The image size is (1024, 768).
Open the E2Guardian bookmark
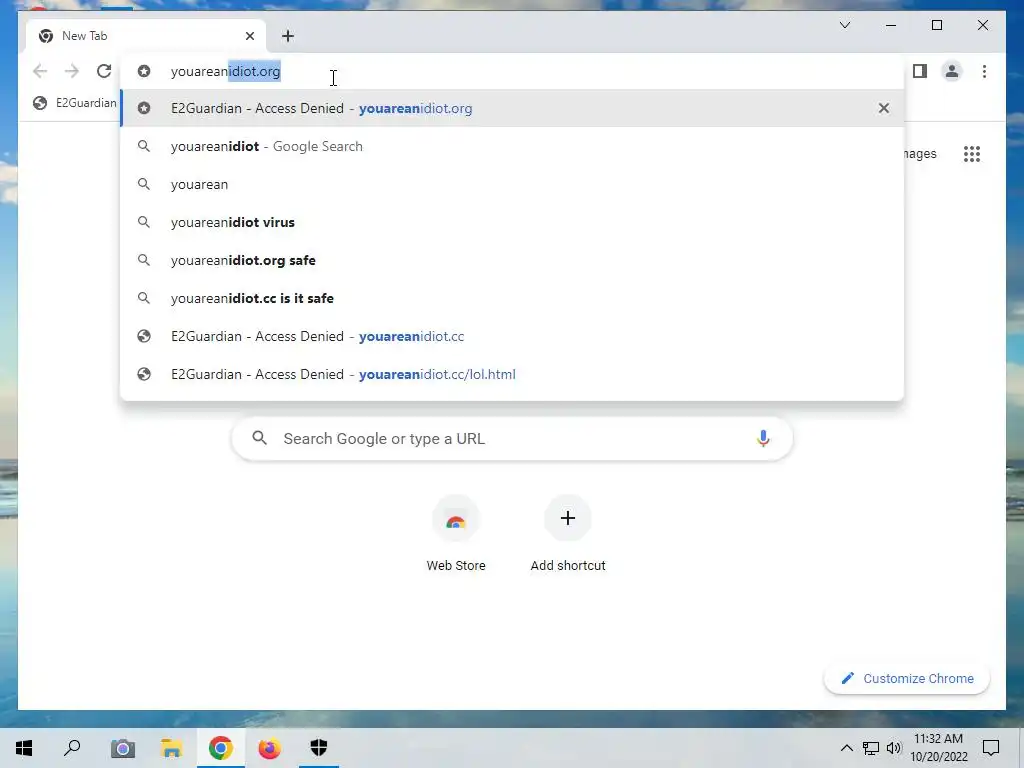tap(74, 103)
